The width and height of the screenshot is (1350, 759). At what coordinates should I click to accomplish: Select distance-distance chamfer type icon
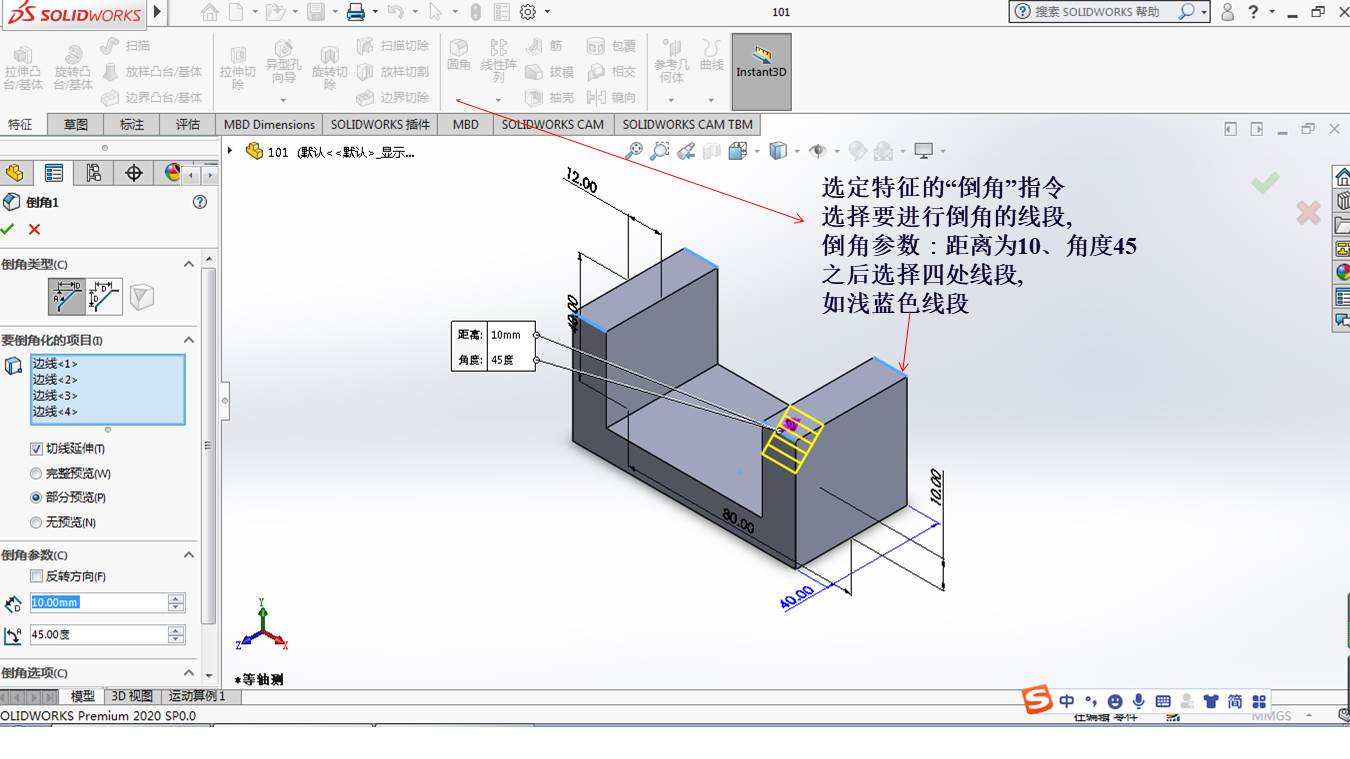coord(104,297)
